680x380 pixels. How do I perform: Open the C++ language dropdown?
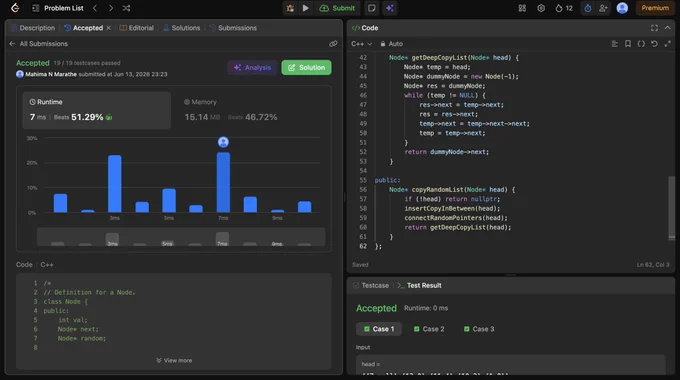click(362, 44)
